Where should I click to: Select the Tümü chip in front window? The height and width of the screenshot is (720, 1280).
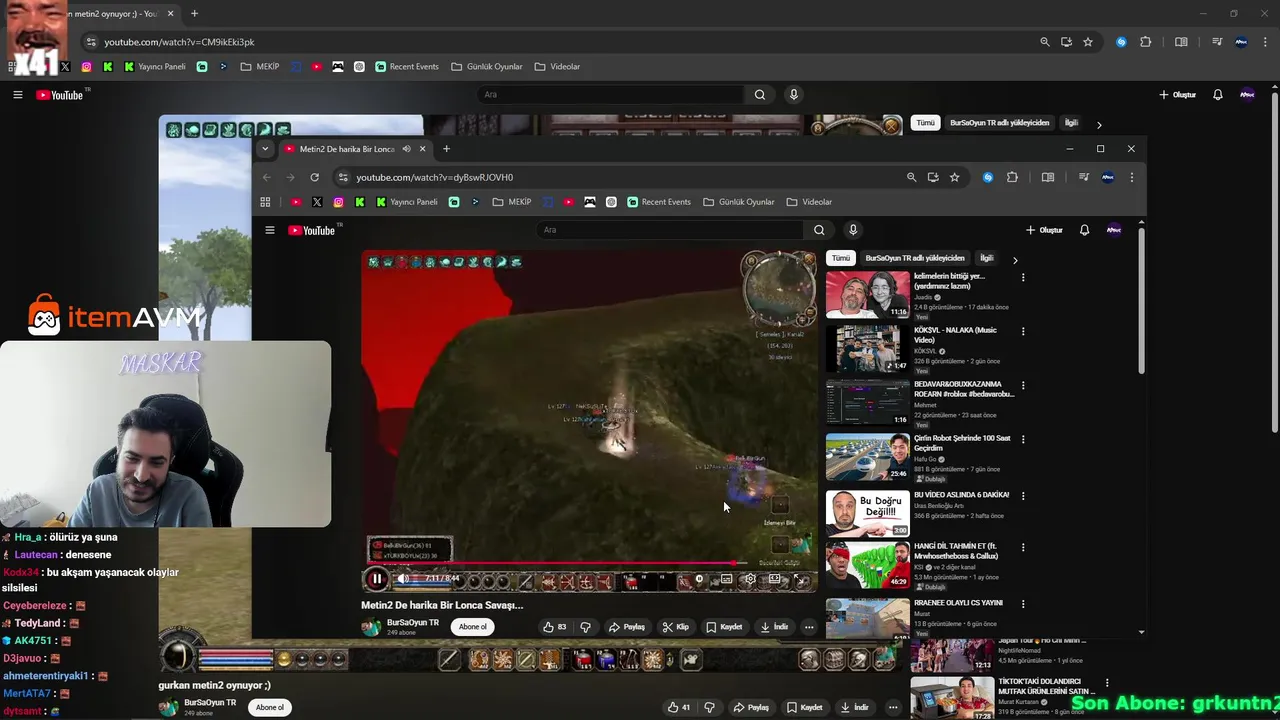[841, 258]
